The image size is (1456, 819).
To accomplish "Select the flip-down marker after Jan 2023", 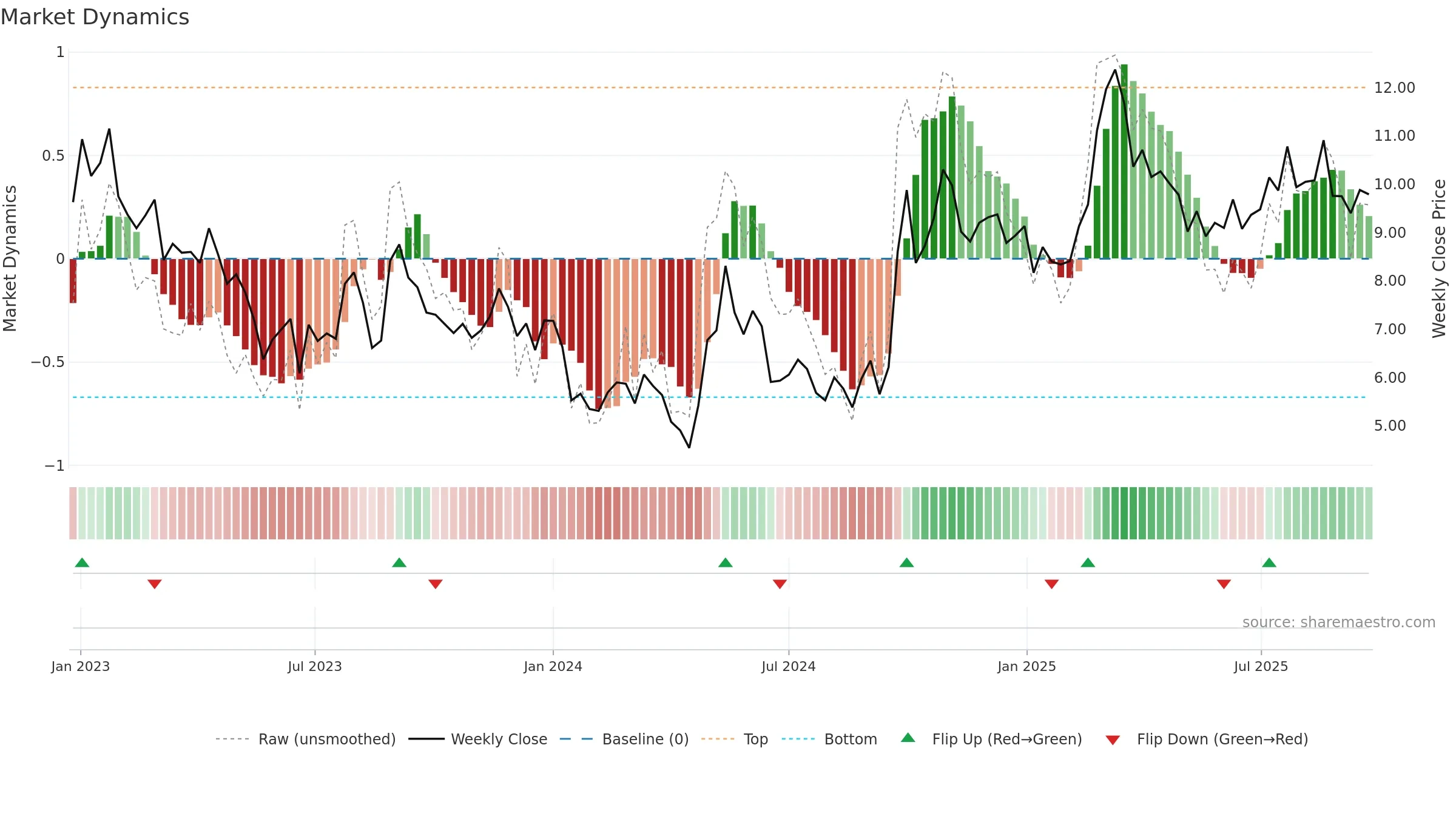I will (155, 584).
